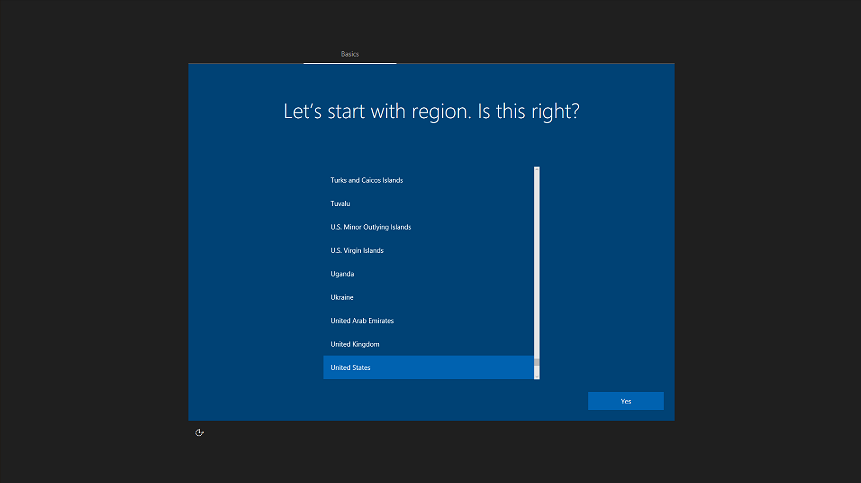Choose Tuvalu from the region list
861x483 pixels.
coord(340,204)
